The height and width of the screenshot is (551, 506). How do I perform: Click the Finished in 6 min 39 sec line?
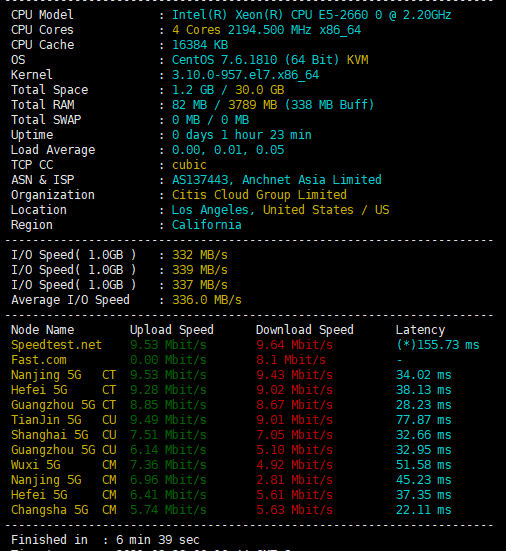tap(105, 540)
